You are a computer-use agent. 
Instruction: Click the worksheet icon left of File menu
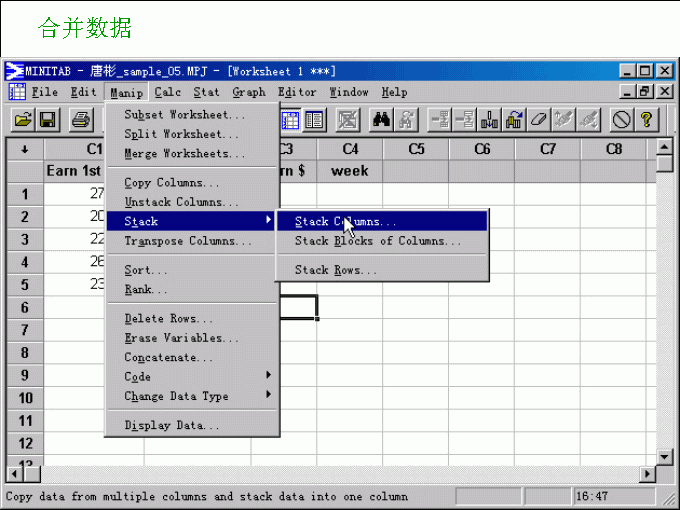click(17, 92)
